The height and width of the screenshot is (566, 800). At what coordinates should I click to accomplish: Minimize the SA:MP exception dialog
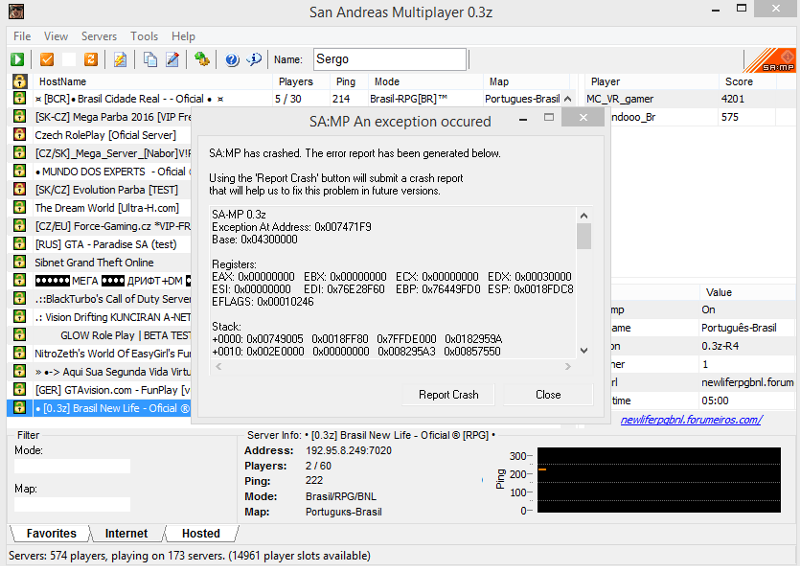tap(523, 118)
